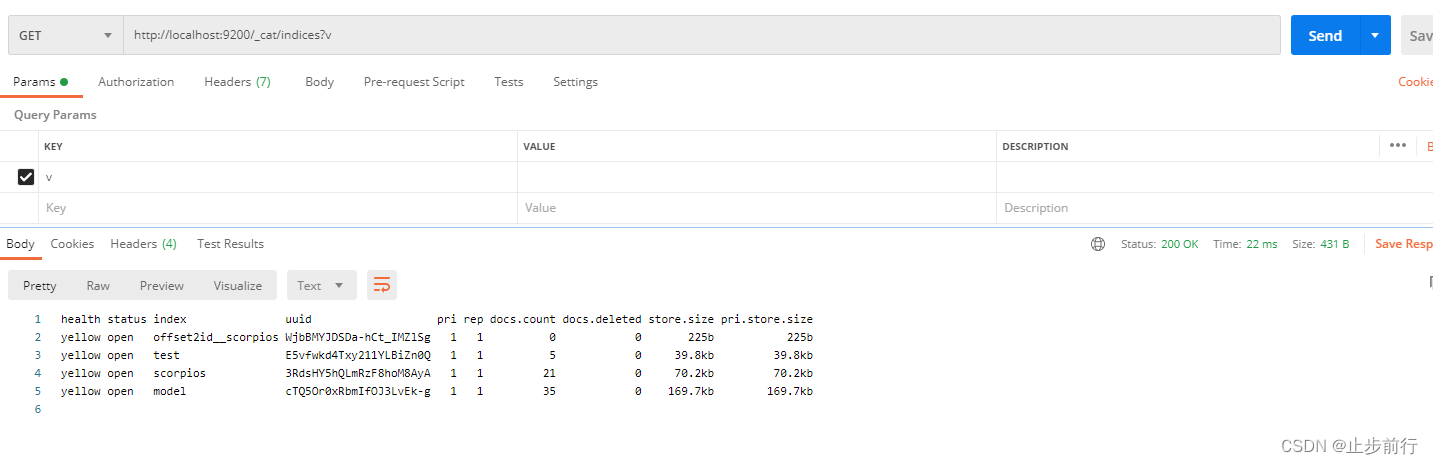Uncheck the 'v' query param checkbox
This screenshot has width=1433, height=464.
[26, 177]
